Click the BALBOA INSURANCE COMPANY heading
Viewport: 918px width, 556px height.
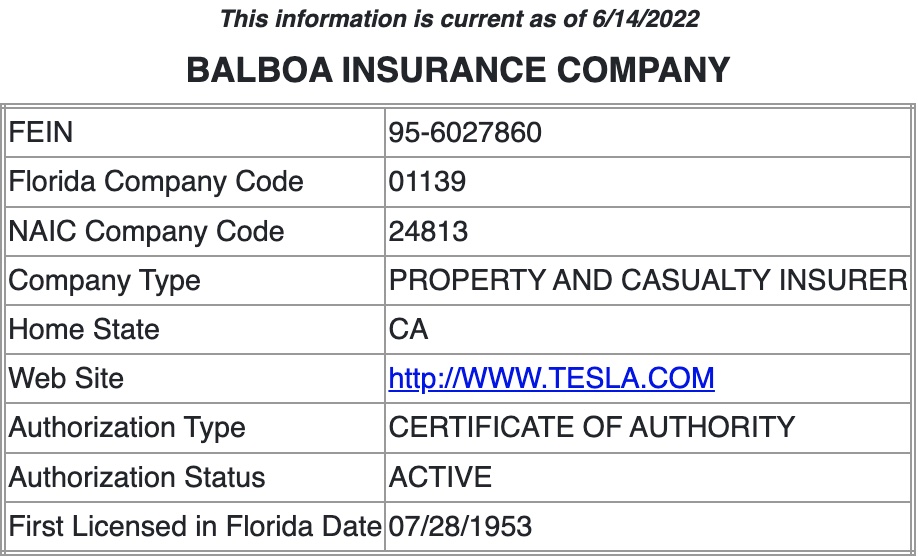[x=458, y=70]
